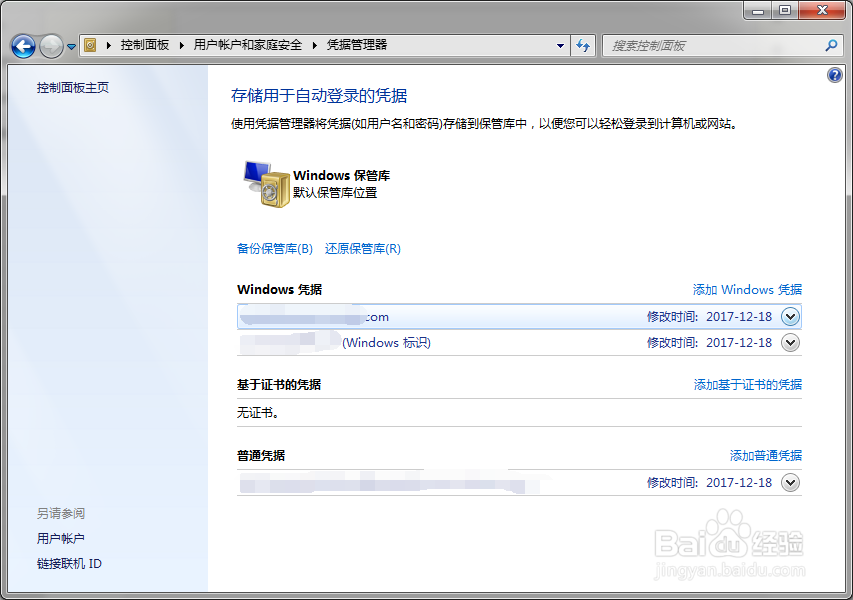Click 添加 Windows 凭据 link
Viewport: 853px width, 600px height.
pyautogui.click(x=746, y=289)
